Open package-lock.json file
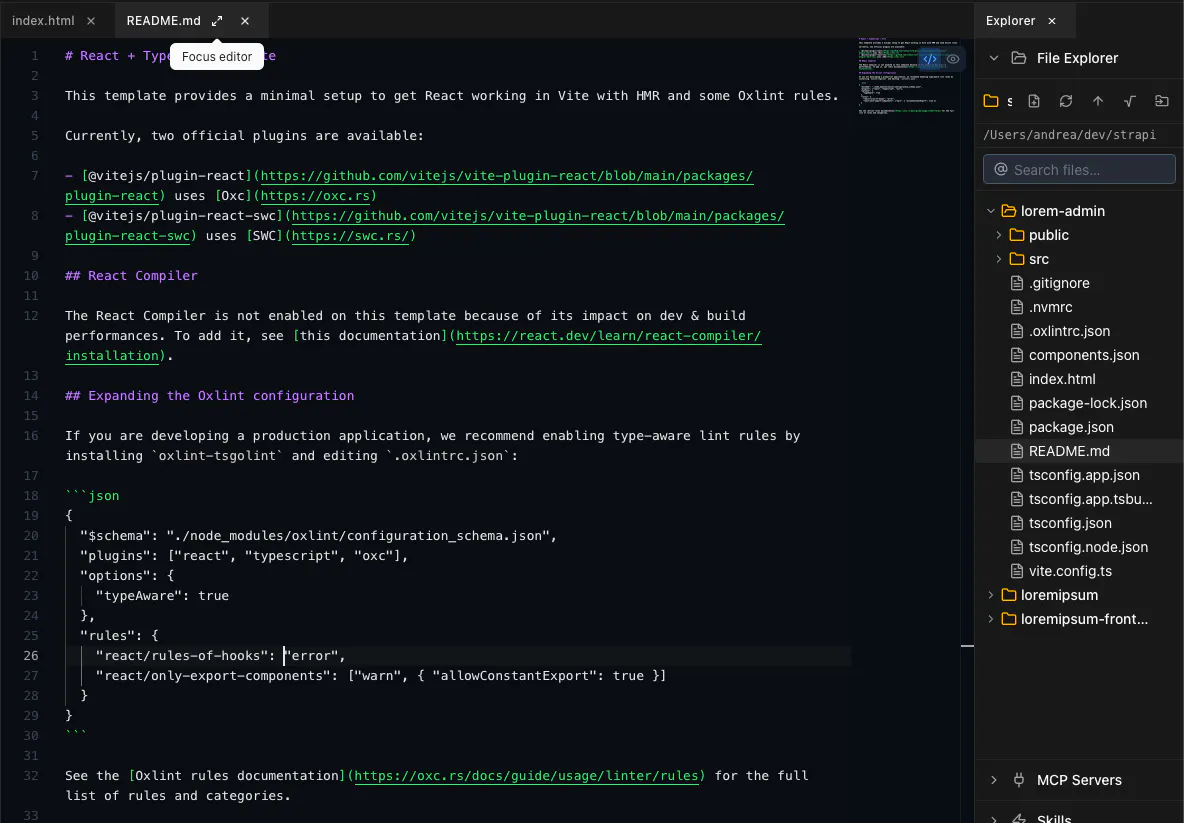Image resolution: width=1184 pixels, height=823 pixels. point(1087,403)
